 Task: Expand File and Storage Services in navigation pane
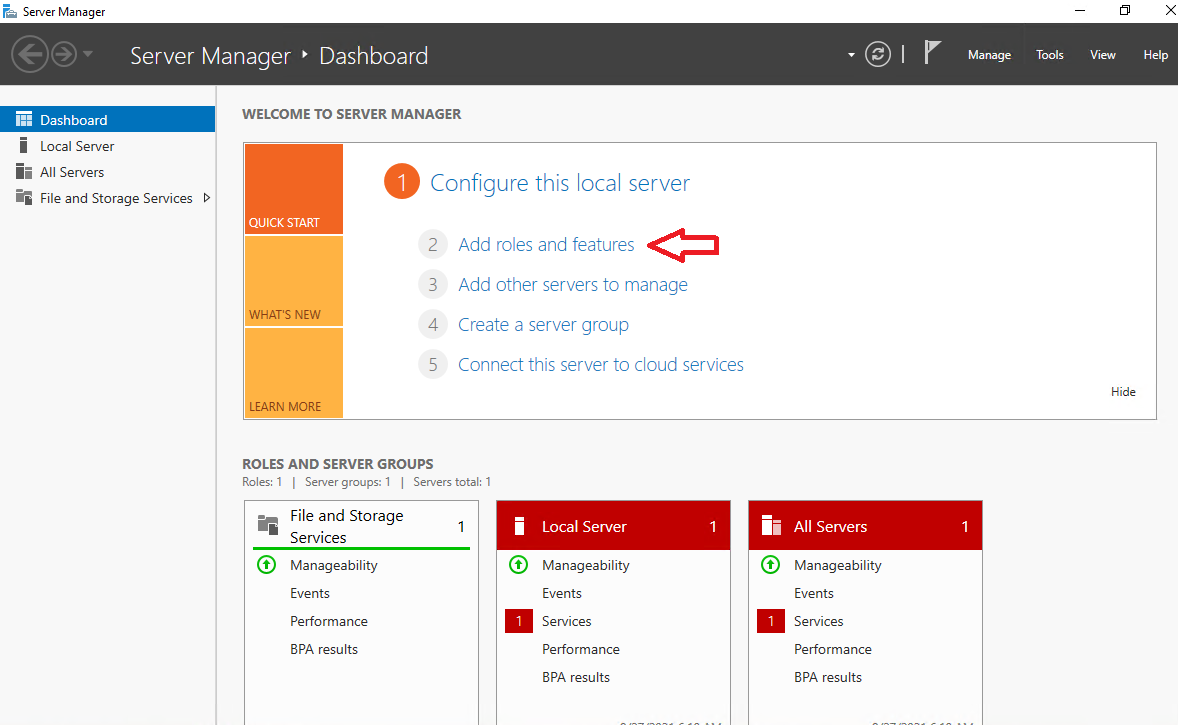pyautogui.click(x=207, y=198)
